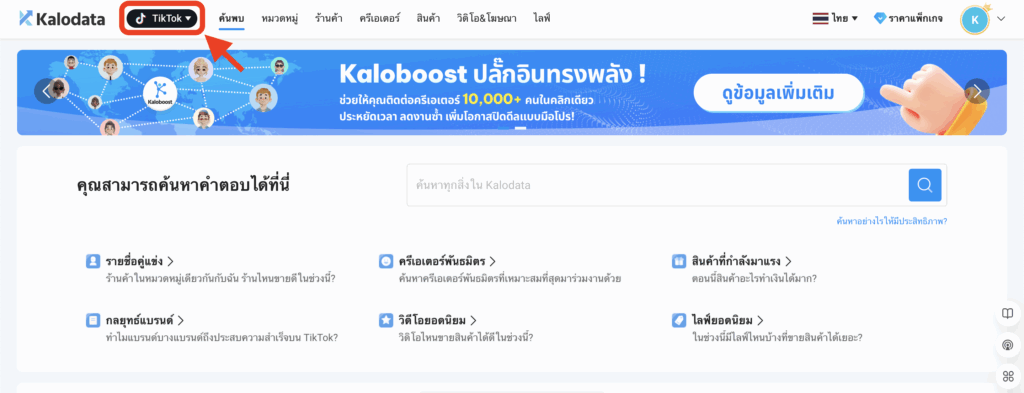Click text ตอนนี้สินค้าอะไรทำเงินได้มาก?
This screenshot has width=1024, height=393.
click(754, 279)
